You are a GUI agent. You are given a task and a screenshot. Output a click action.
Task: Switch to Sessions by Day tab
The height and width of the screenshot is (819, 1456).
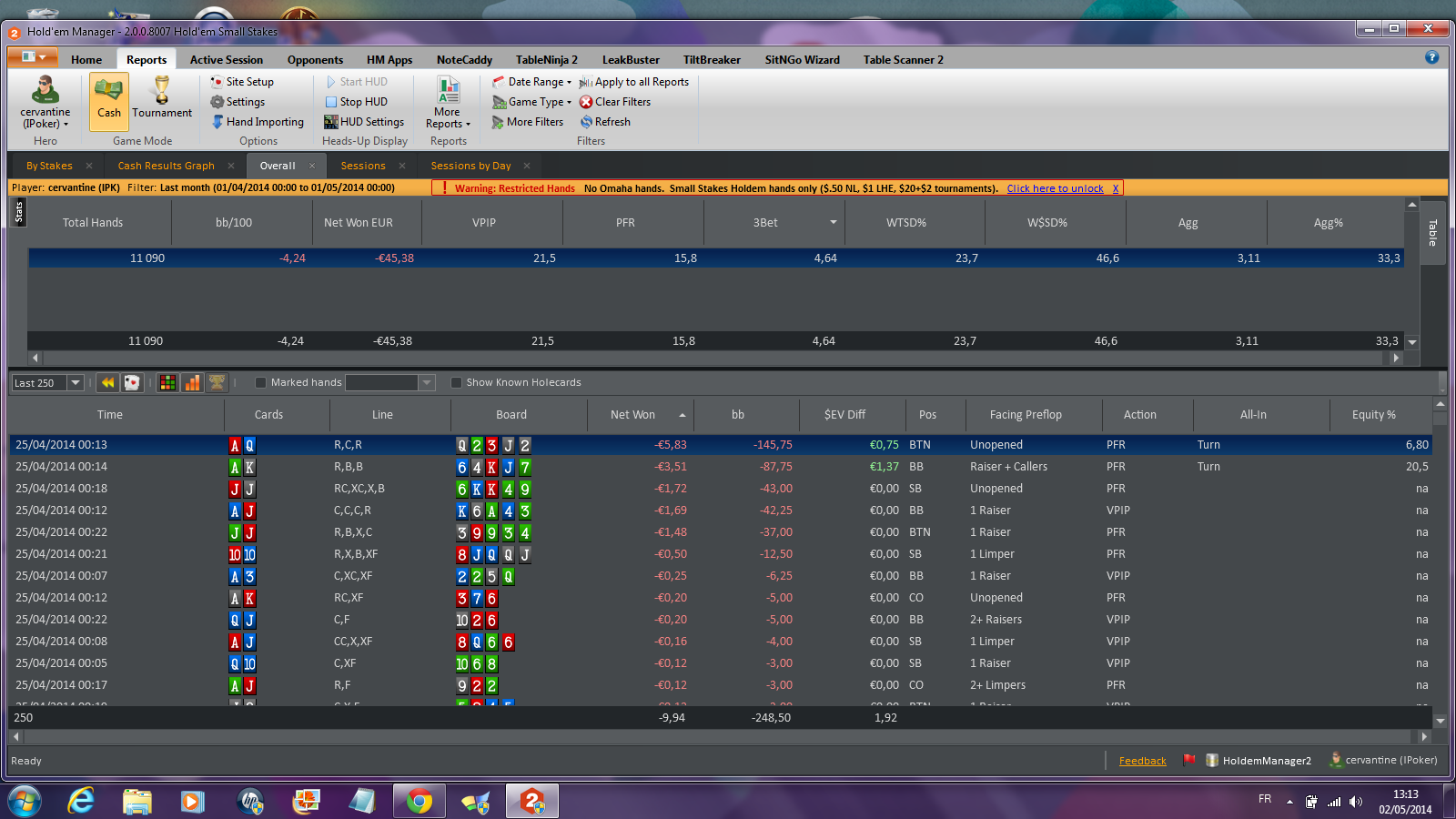[x=470, y=166]
